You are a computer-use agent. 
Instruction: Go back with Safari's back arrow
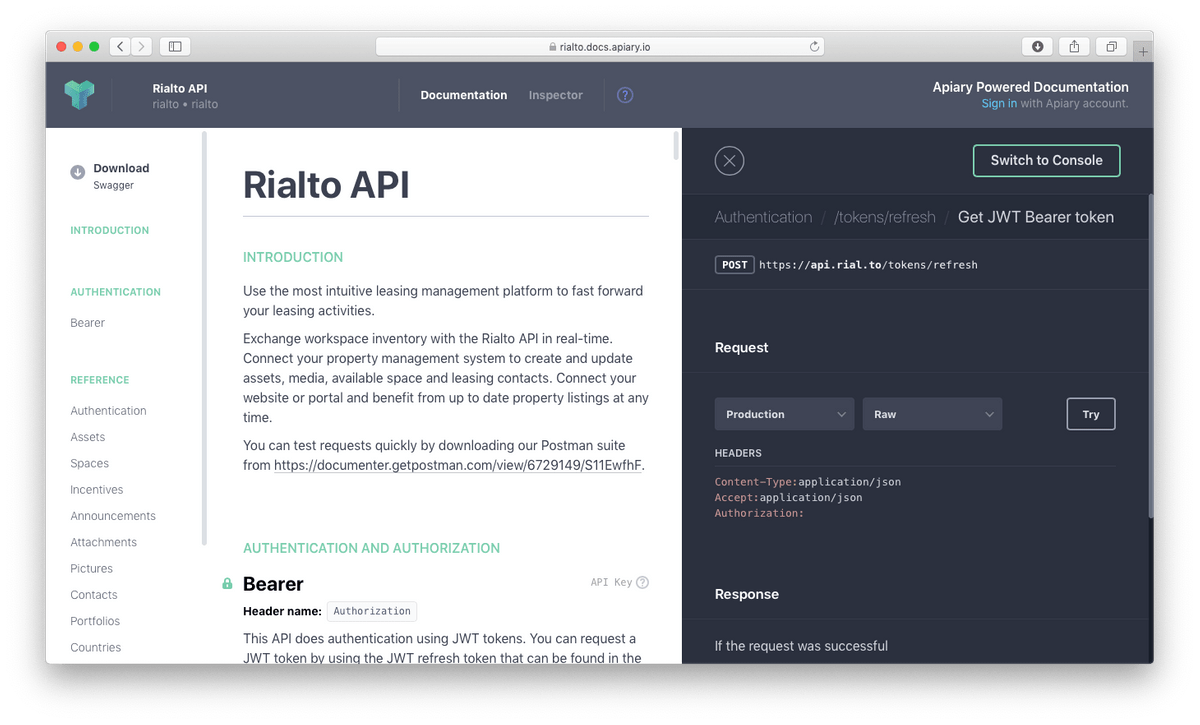click(120, 46)
